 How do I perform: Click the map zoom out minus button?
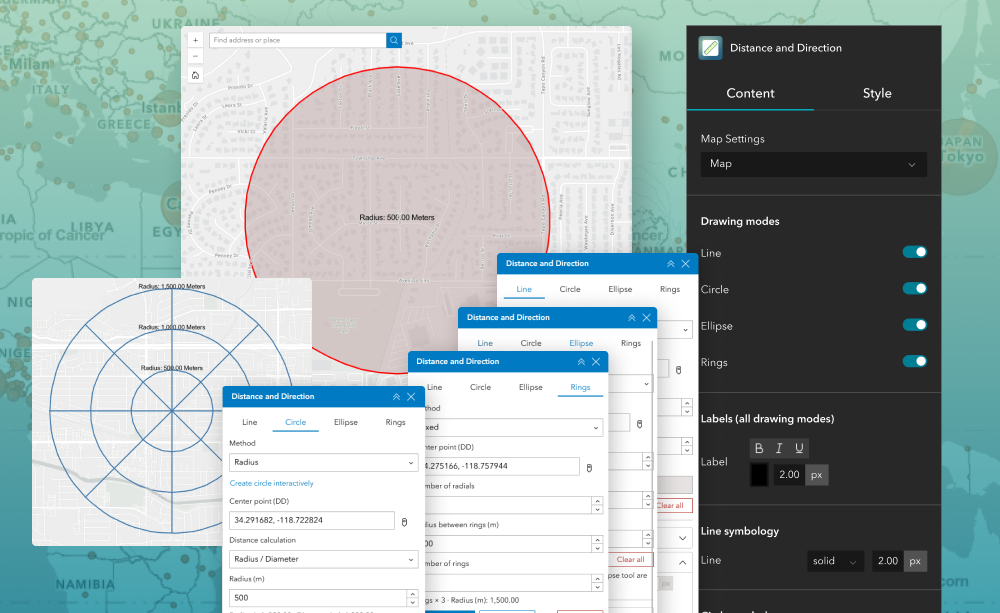[x=195, y=56]
